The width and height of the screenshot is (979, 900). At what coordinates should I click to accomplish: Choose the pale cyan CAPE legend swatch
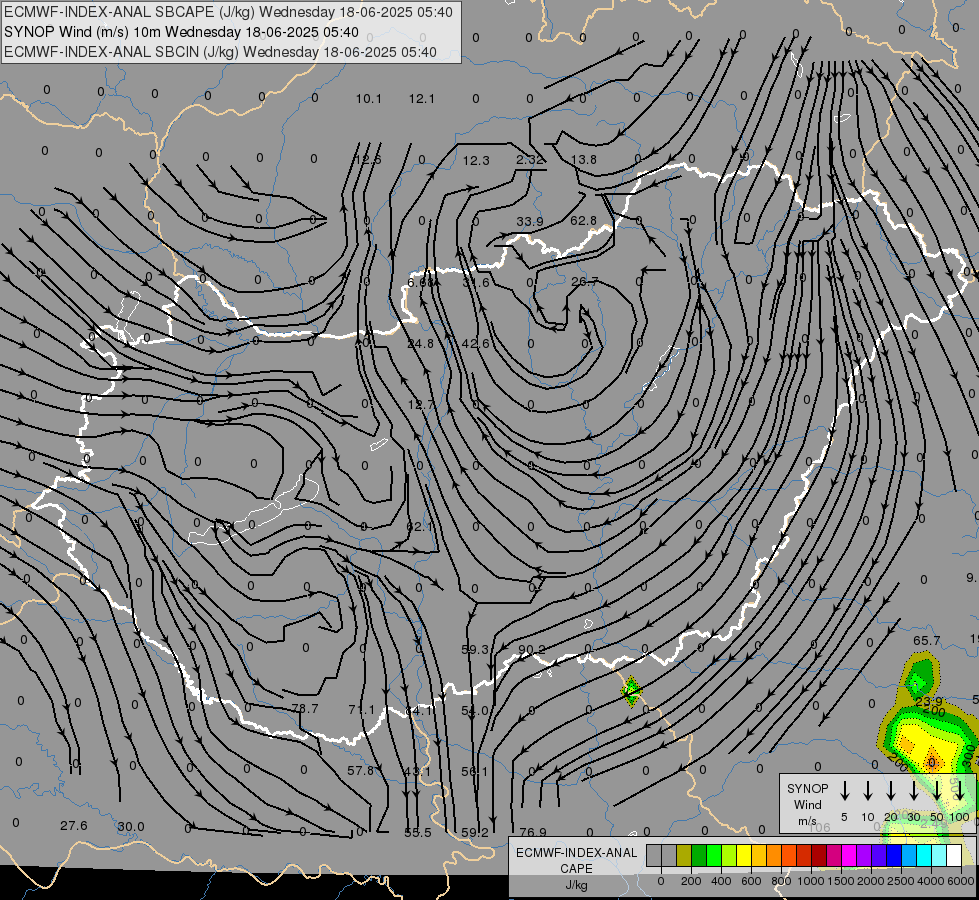(938, 855)
